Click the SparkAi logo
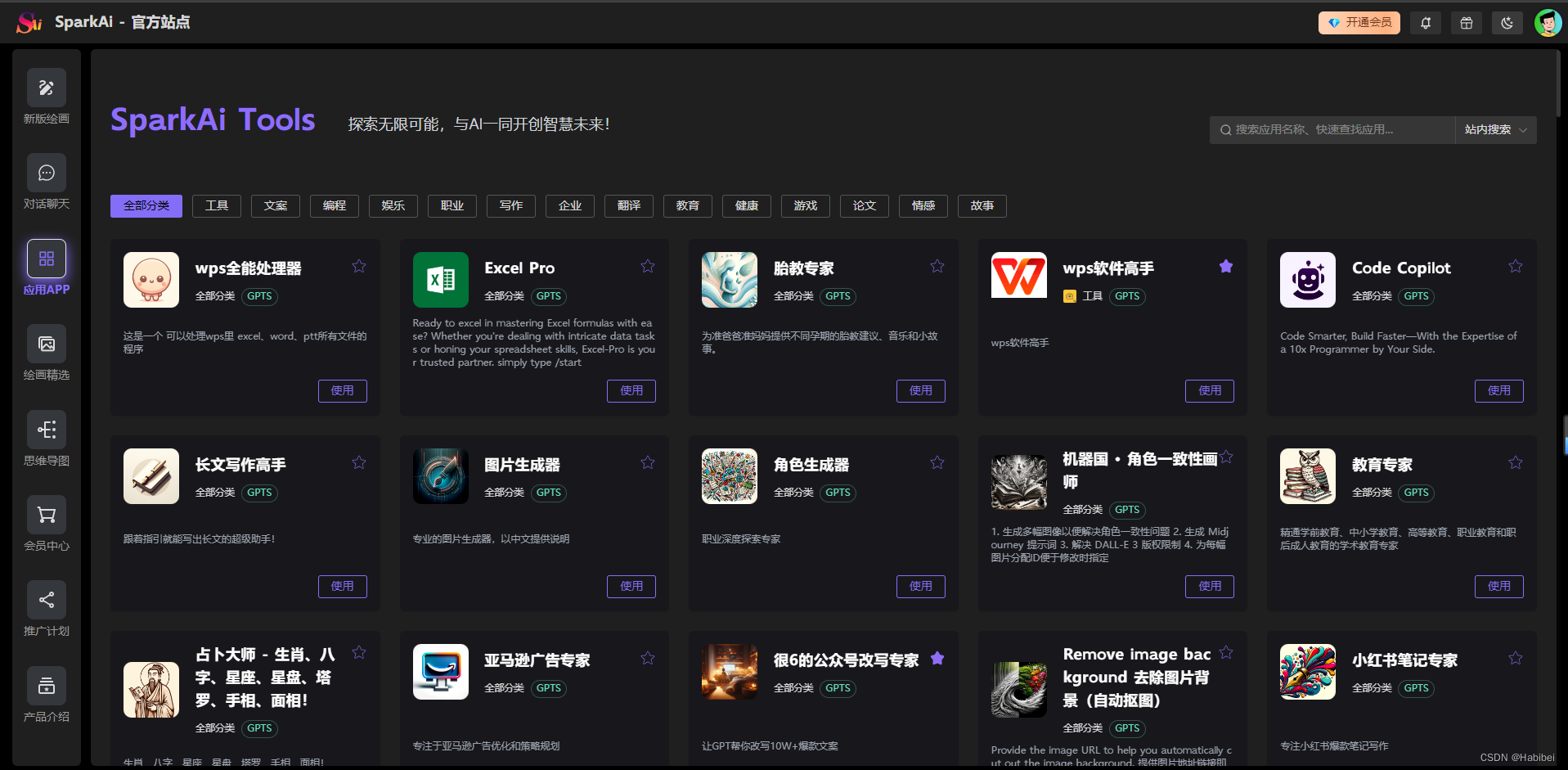The width and height of the screenshot is (1568, 770). coord(29,23)
